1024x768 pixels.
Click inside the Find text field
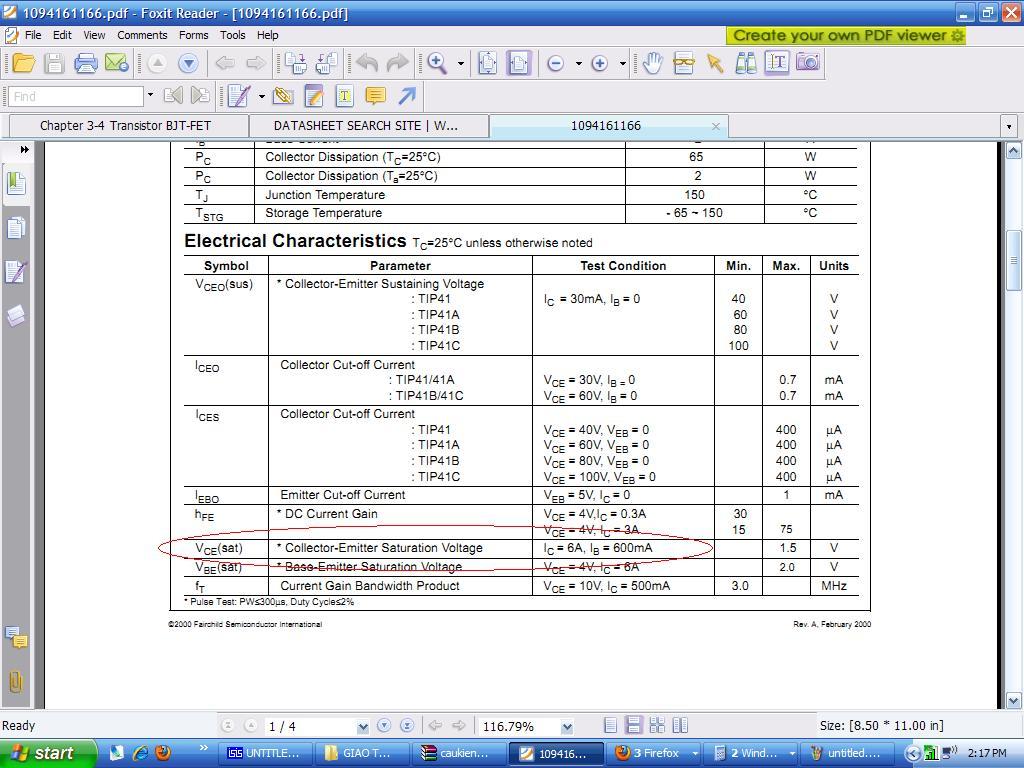click(x=75, y=96)
